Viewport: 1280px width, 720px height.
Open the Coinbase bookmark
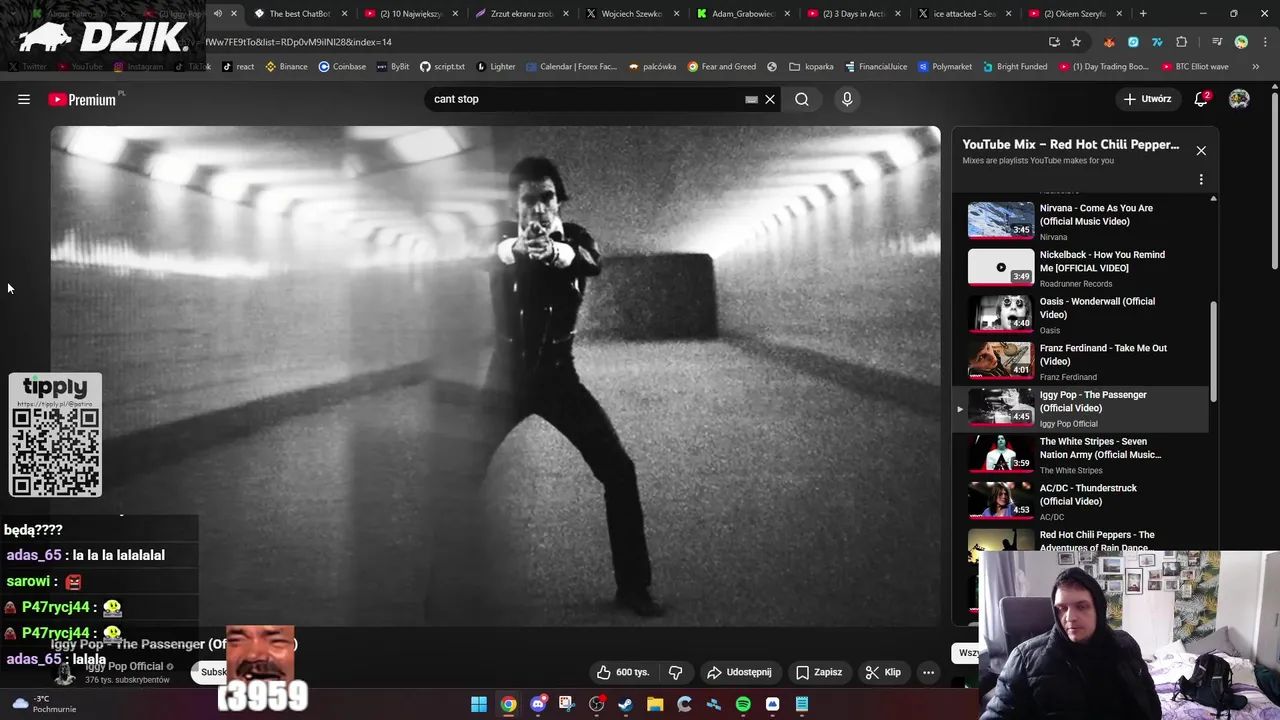coord(342,67)
